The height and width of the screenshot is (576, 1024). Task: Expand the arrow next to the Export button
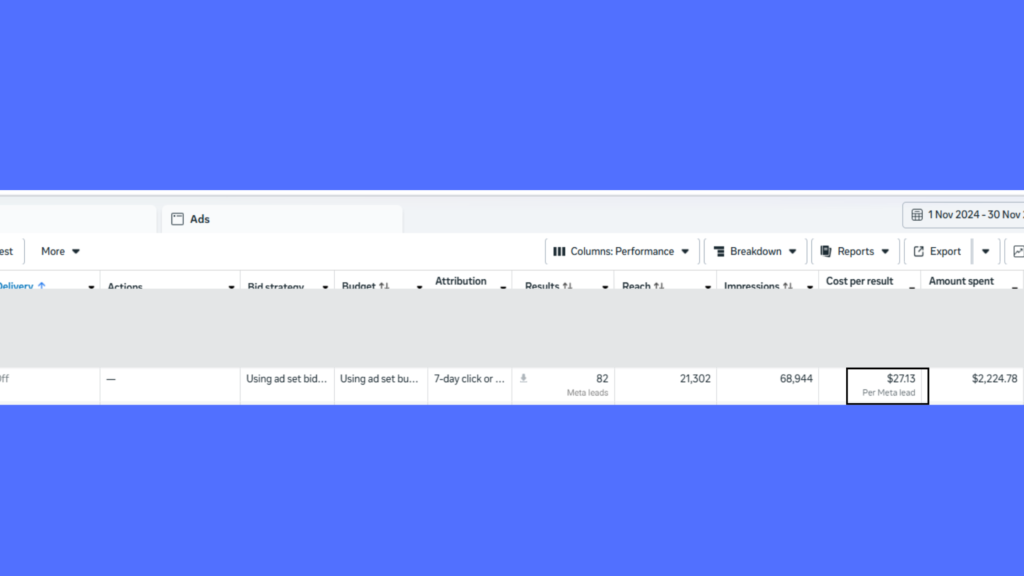[x=985, y=252]
